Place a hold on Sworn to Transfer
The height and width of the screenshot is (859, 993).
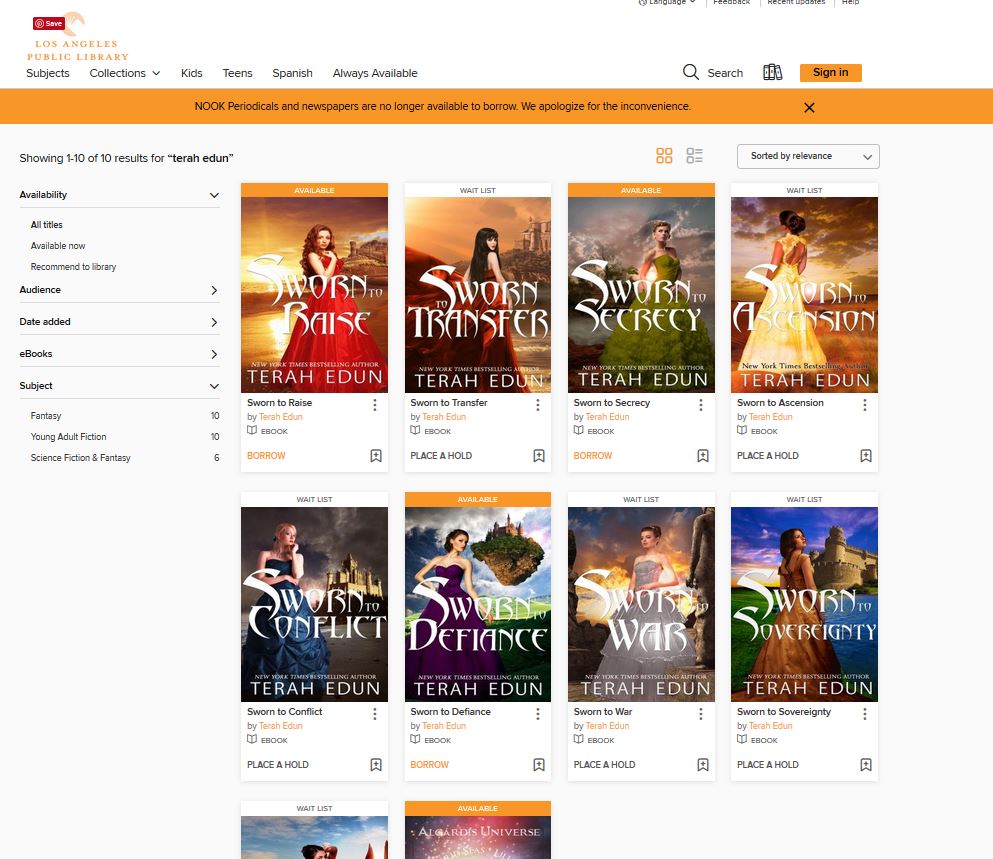(x=441, y=455)
